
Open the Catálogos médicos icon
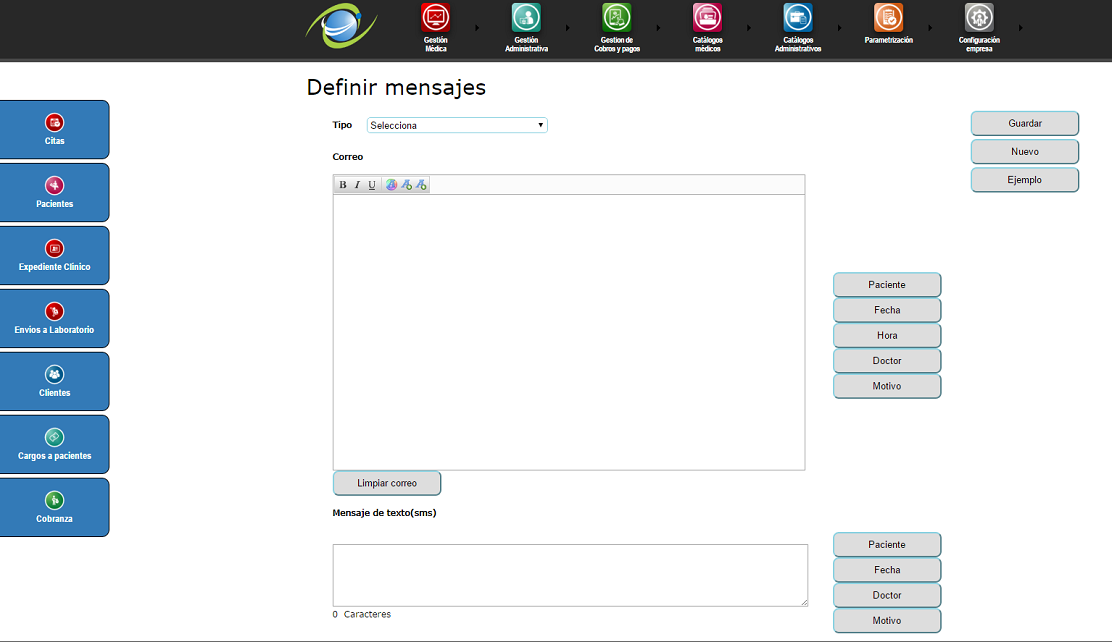[x=707, y=18]
